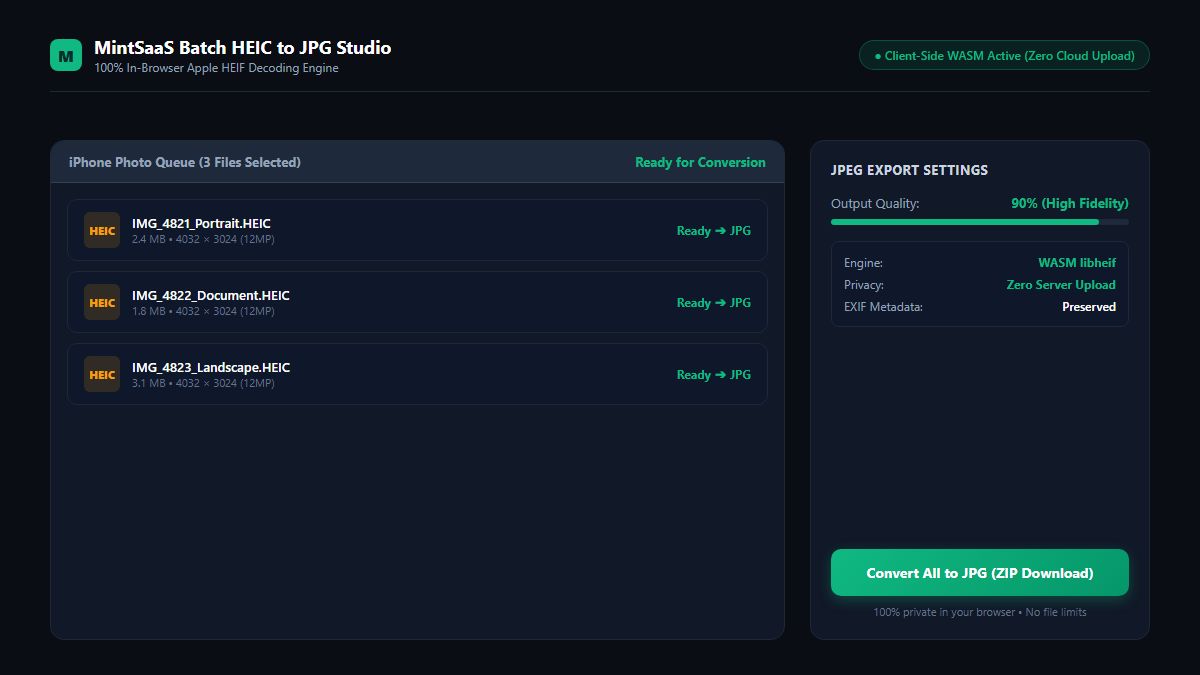Select the IMG_4822_Document.HEIC file name
1200x675 pixels.
[x=211, y=295]
